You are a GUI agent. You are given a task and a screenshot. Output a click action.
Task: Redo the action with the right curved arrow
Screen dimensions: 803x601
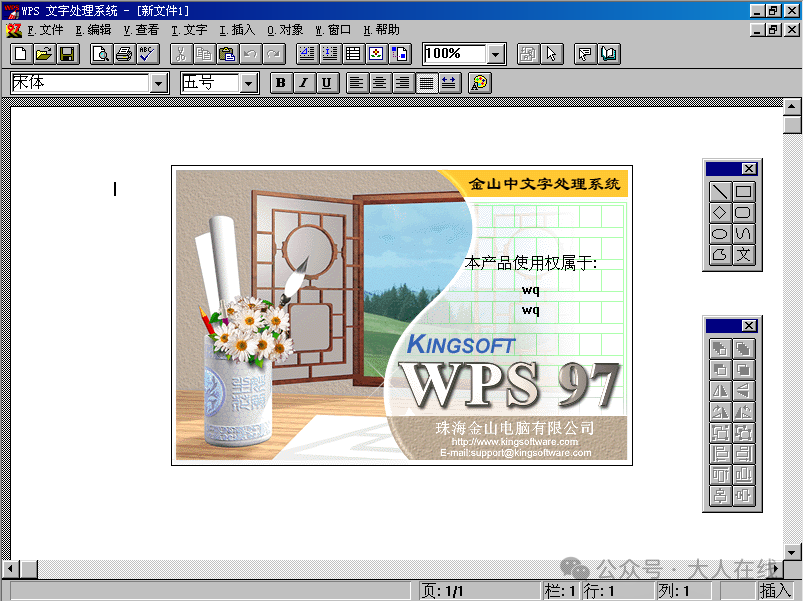pyautogui.click(x=273, y=54)
